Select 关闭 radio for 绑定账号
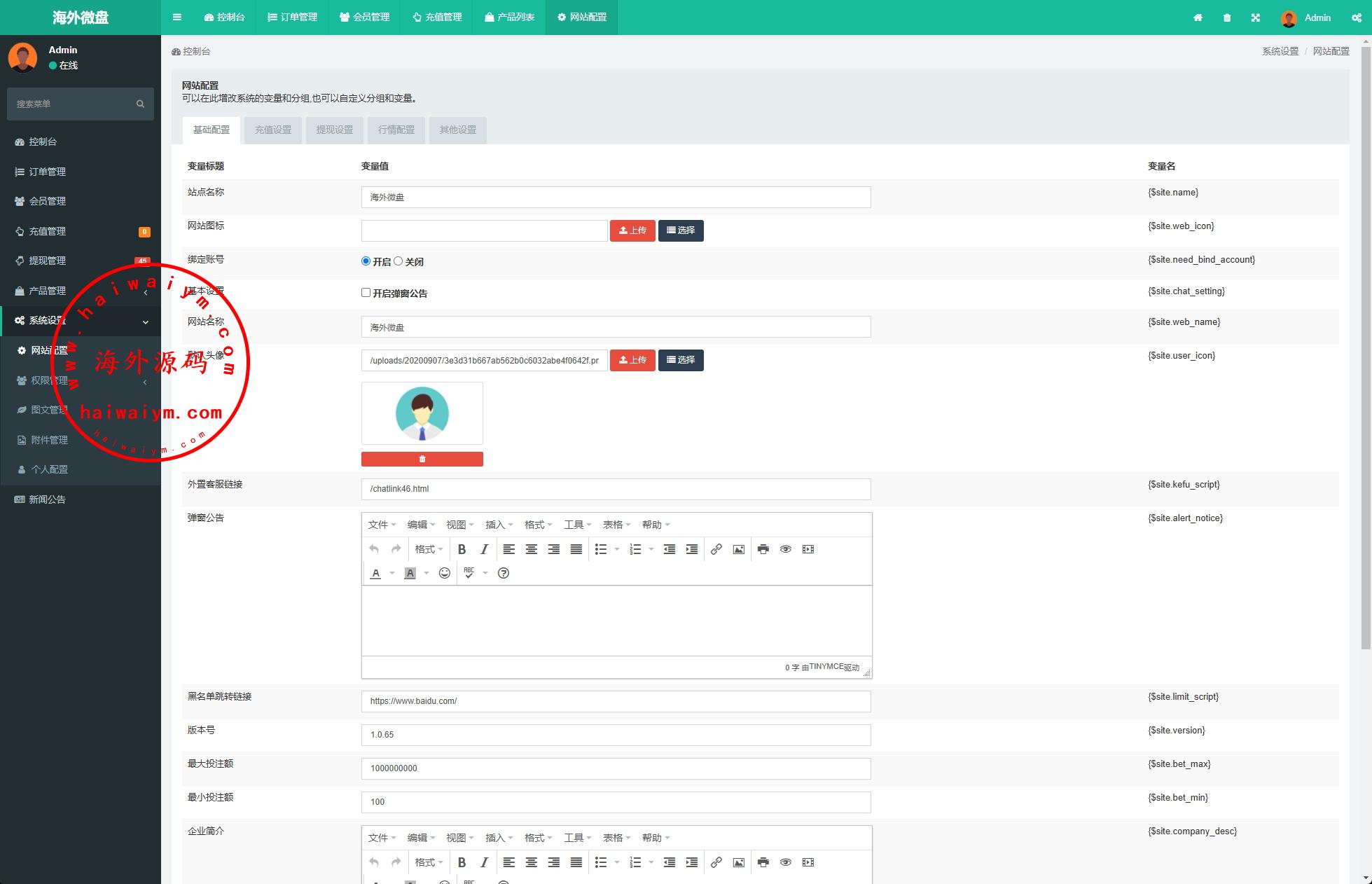 coord(399,261)
